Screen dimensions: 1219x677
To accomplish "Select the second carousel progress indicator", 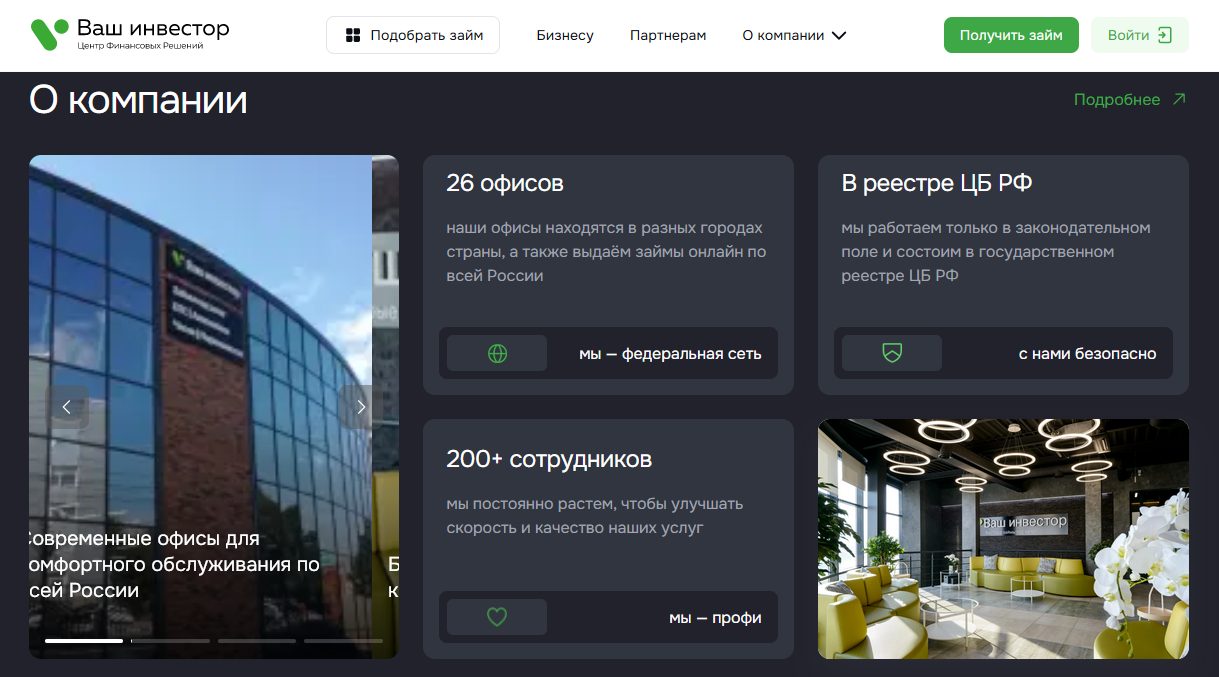I will tap(170, 640).
